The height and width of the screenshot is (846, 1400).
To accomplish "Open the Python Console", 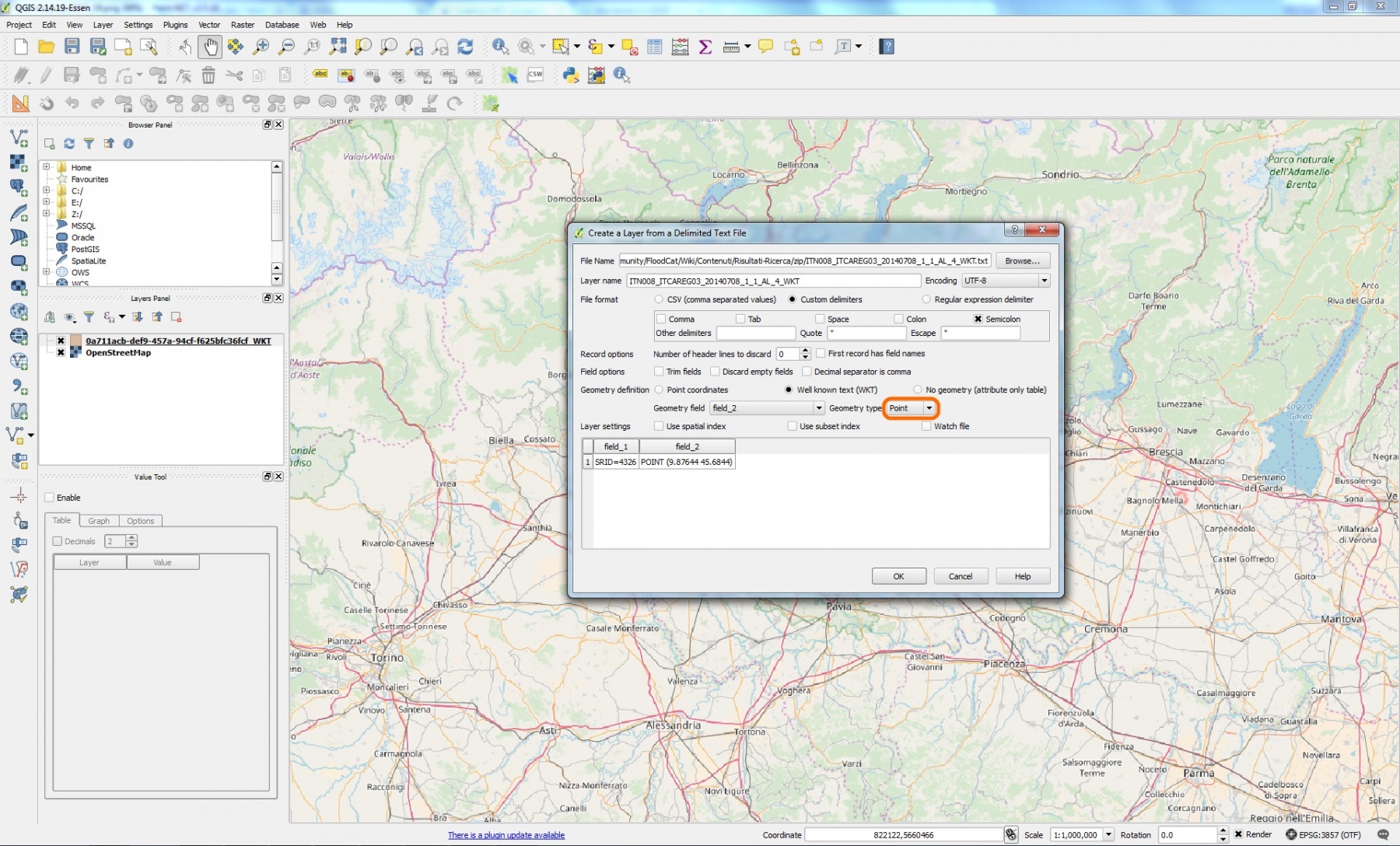I will 572,75.
